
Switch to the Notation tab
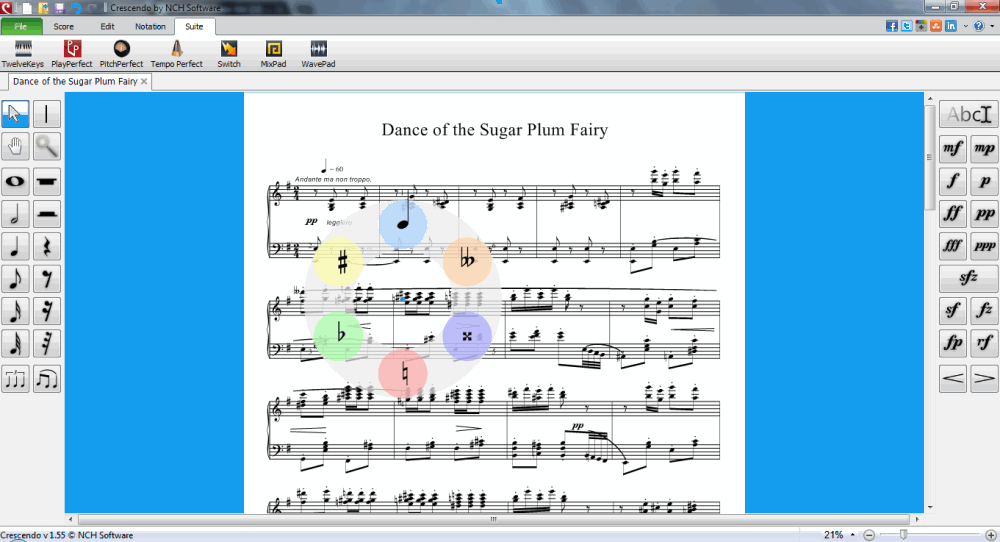(151, 27)
